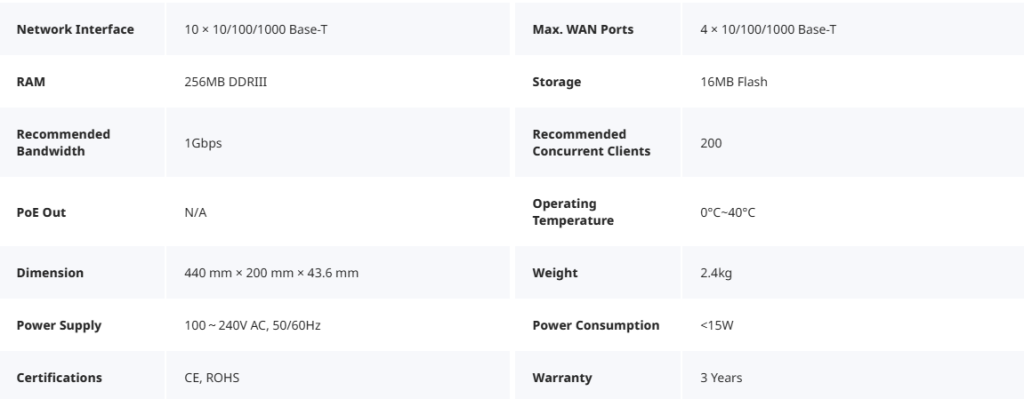The height and width of the screenshot is (399, 1024).
Task: Select the Power Supply 100~240V AC value
Action: pyautogui.click(x=252, y=325)
